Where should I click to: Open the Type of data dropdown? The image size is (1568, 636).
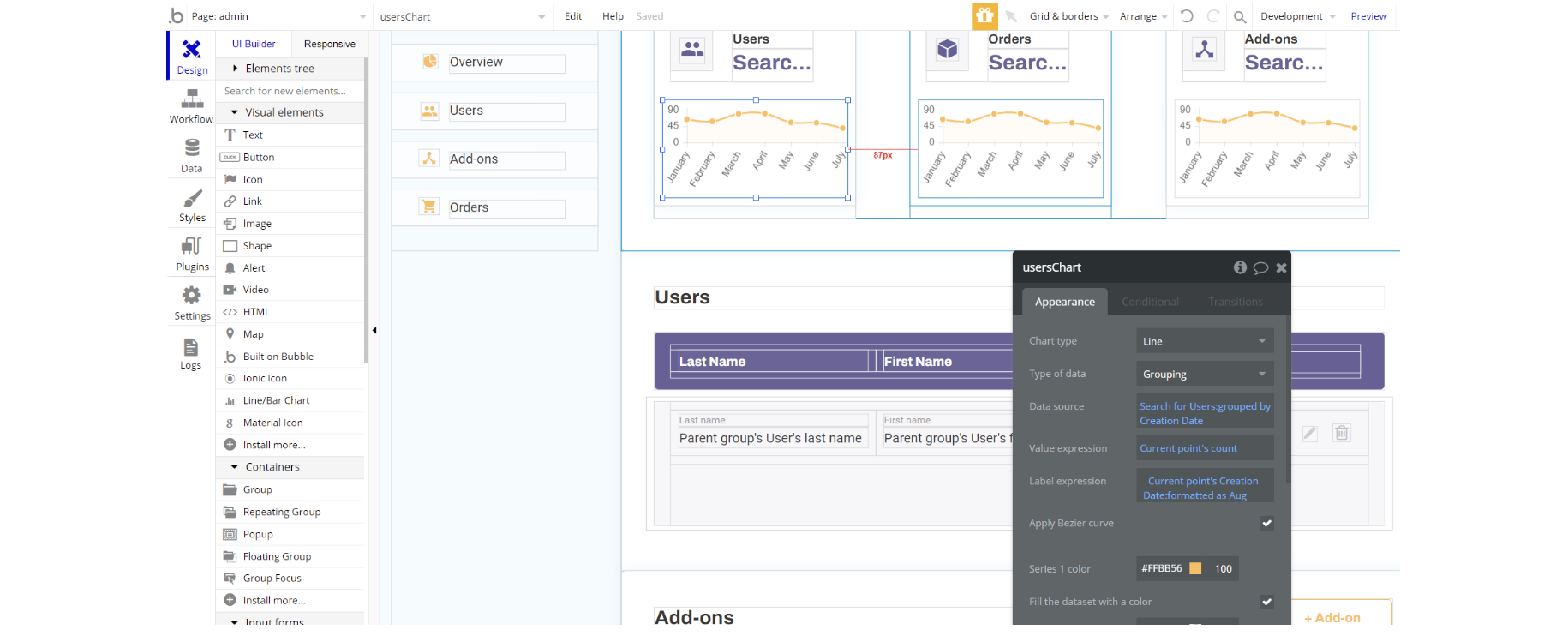(x=1204, y=375)
